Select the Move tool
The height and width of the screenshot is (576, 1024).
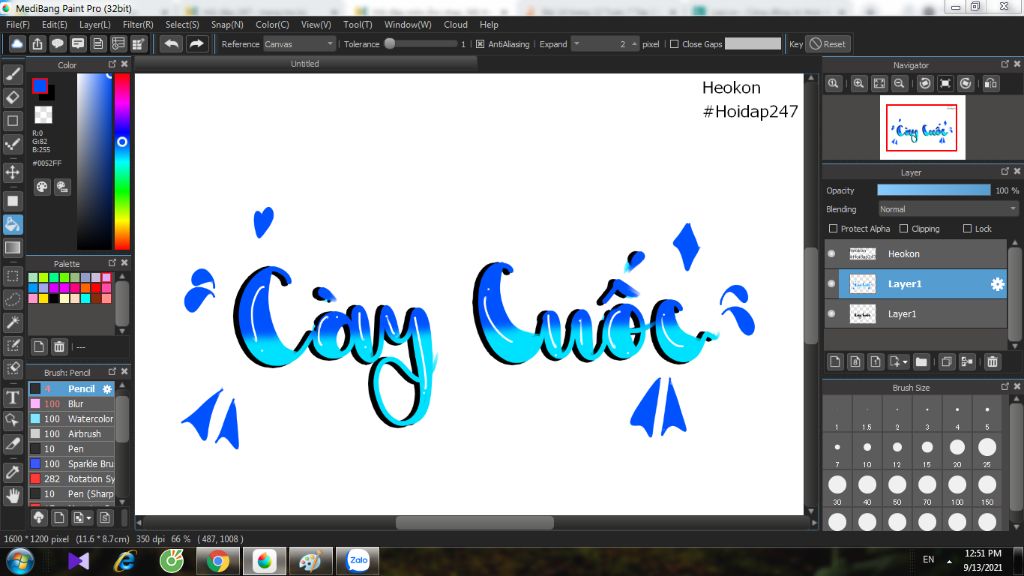pos(12,172)
